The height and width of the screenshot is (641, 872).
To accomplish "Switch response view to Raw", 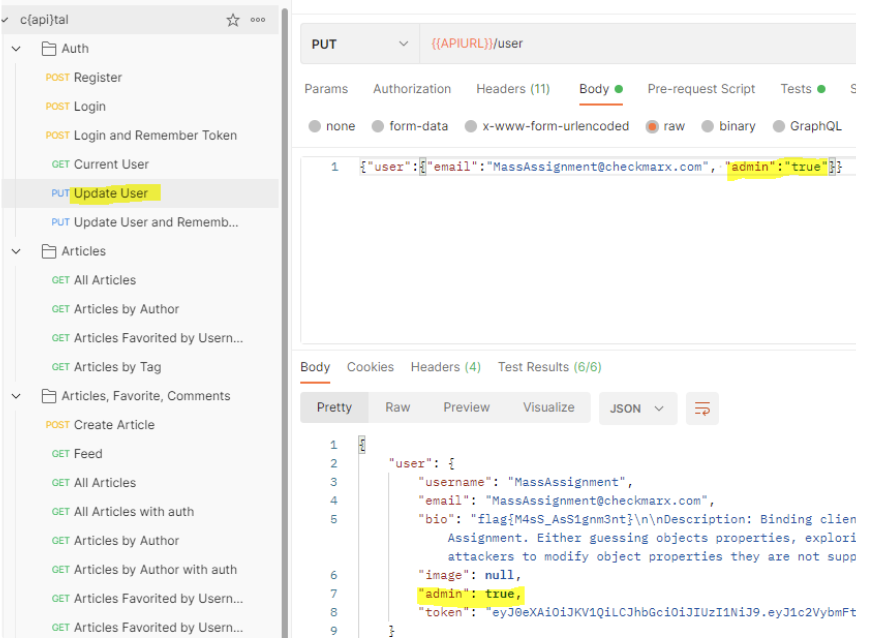I will [x=398, y=407].
